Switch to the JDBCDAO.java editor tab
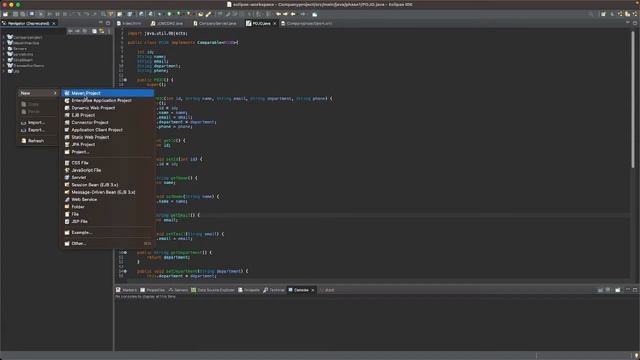Screen dimensions: 640x360 [x=167, y=24]
